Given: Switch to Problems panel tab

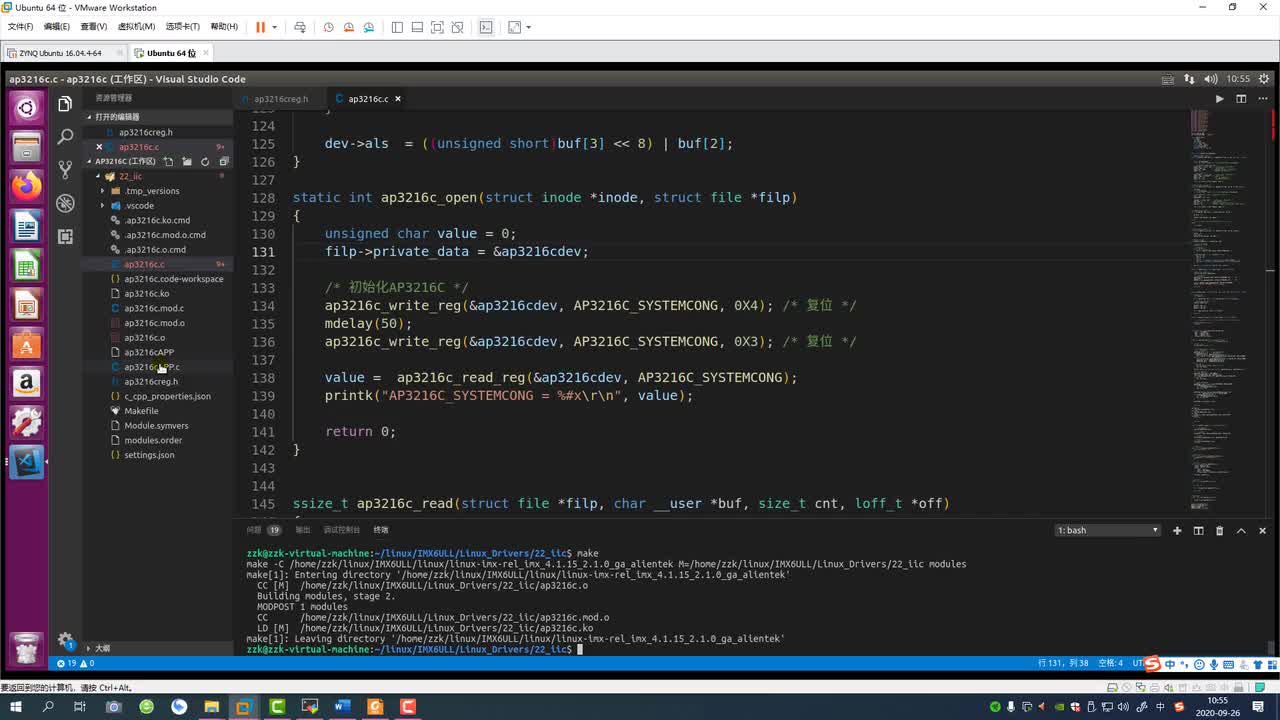Looking at the screenshot, I should click(264, 530).
